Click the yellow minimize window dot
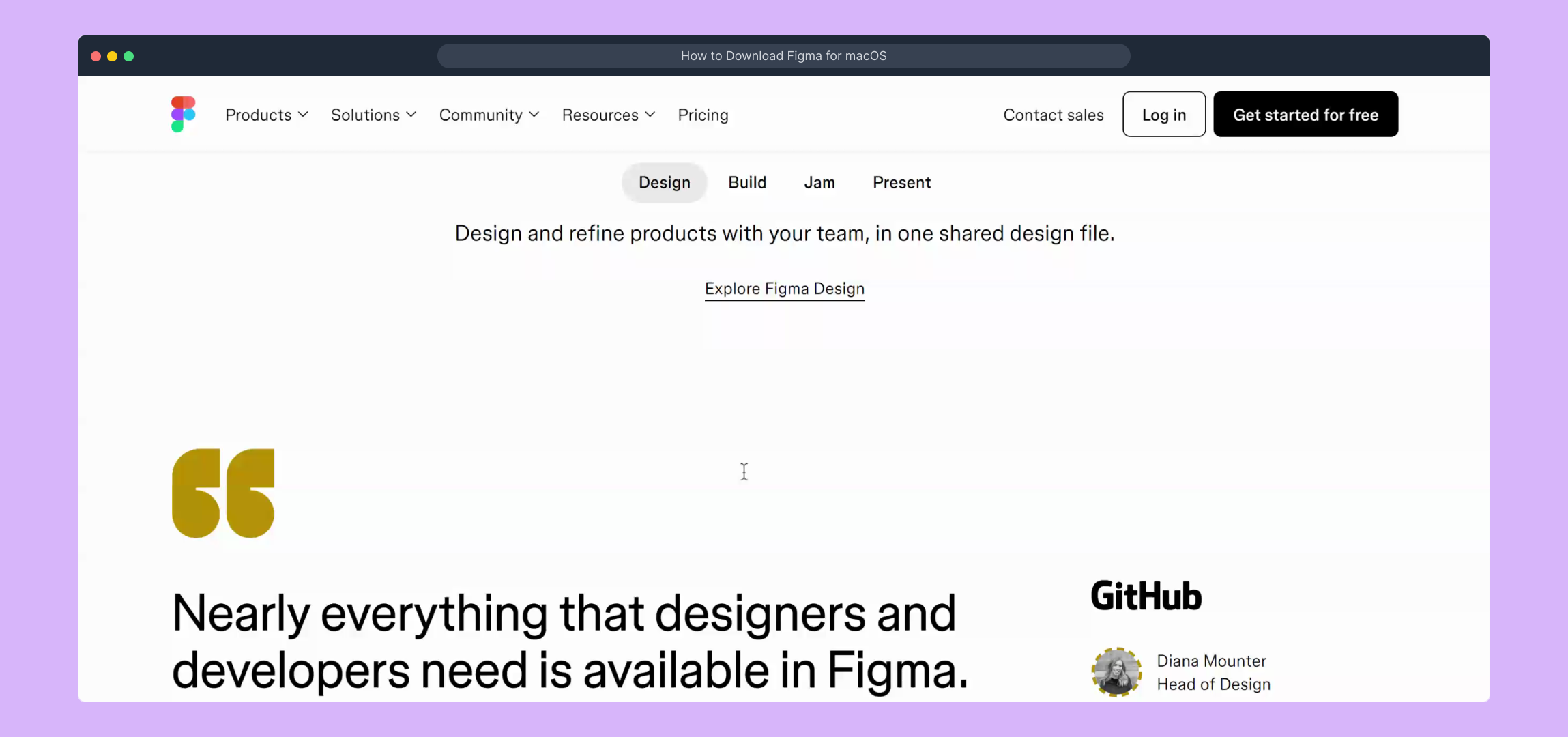Image resolution: width=1568 pixels, height=737 pixels. tap(113, 56)
